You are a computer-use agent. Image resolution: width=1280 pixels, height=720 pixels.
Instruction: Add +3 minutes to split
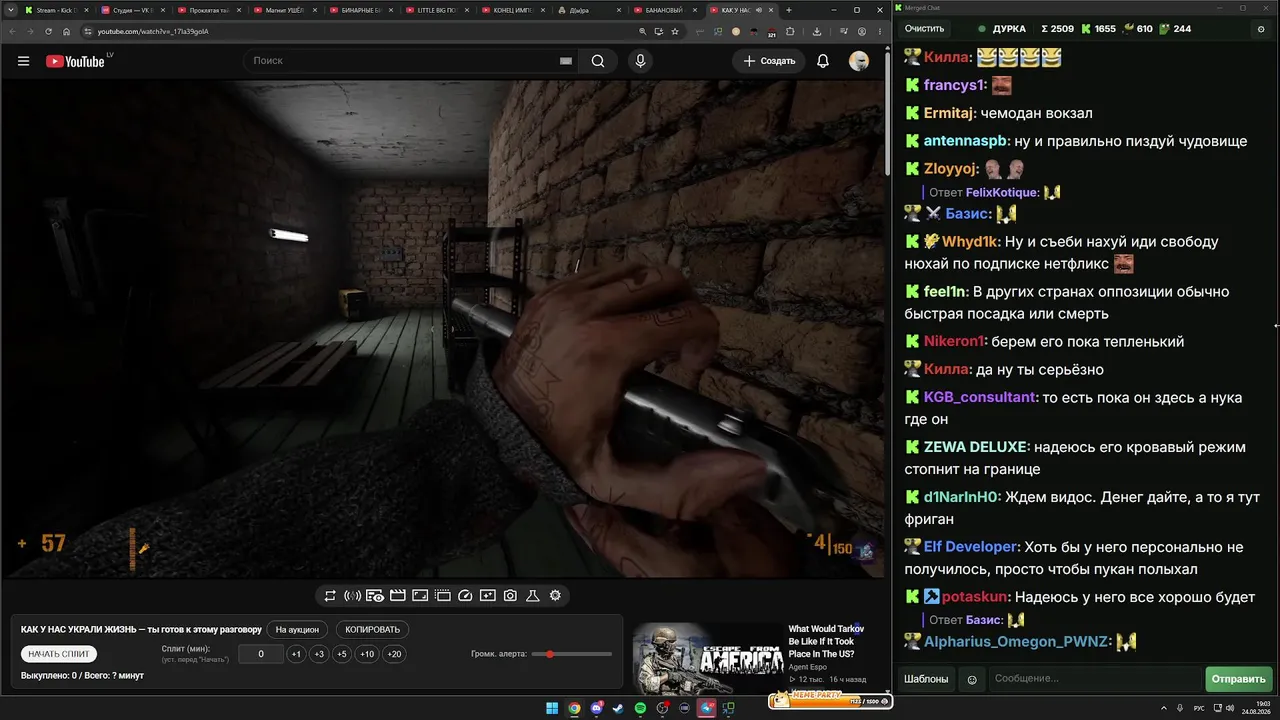click(x=318, y=654)
